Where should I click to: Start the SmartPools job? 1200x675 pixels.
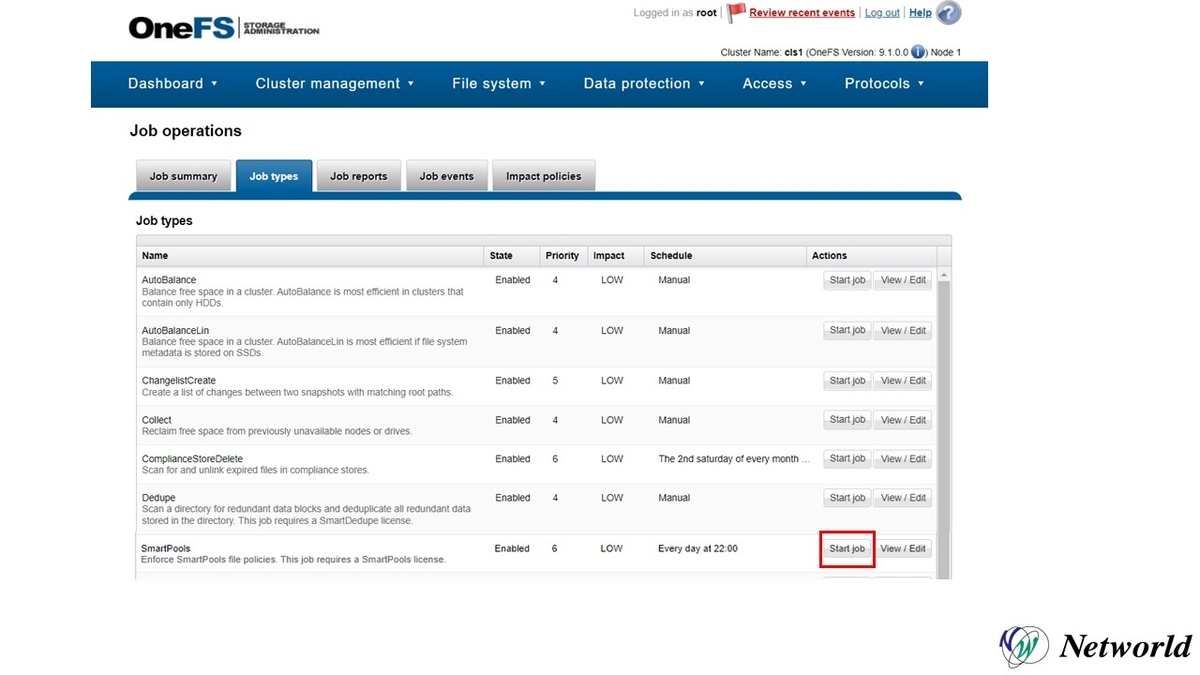[x=847, y=549]
